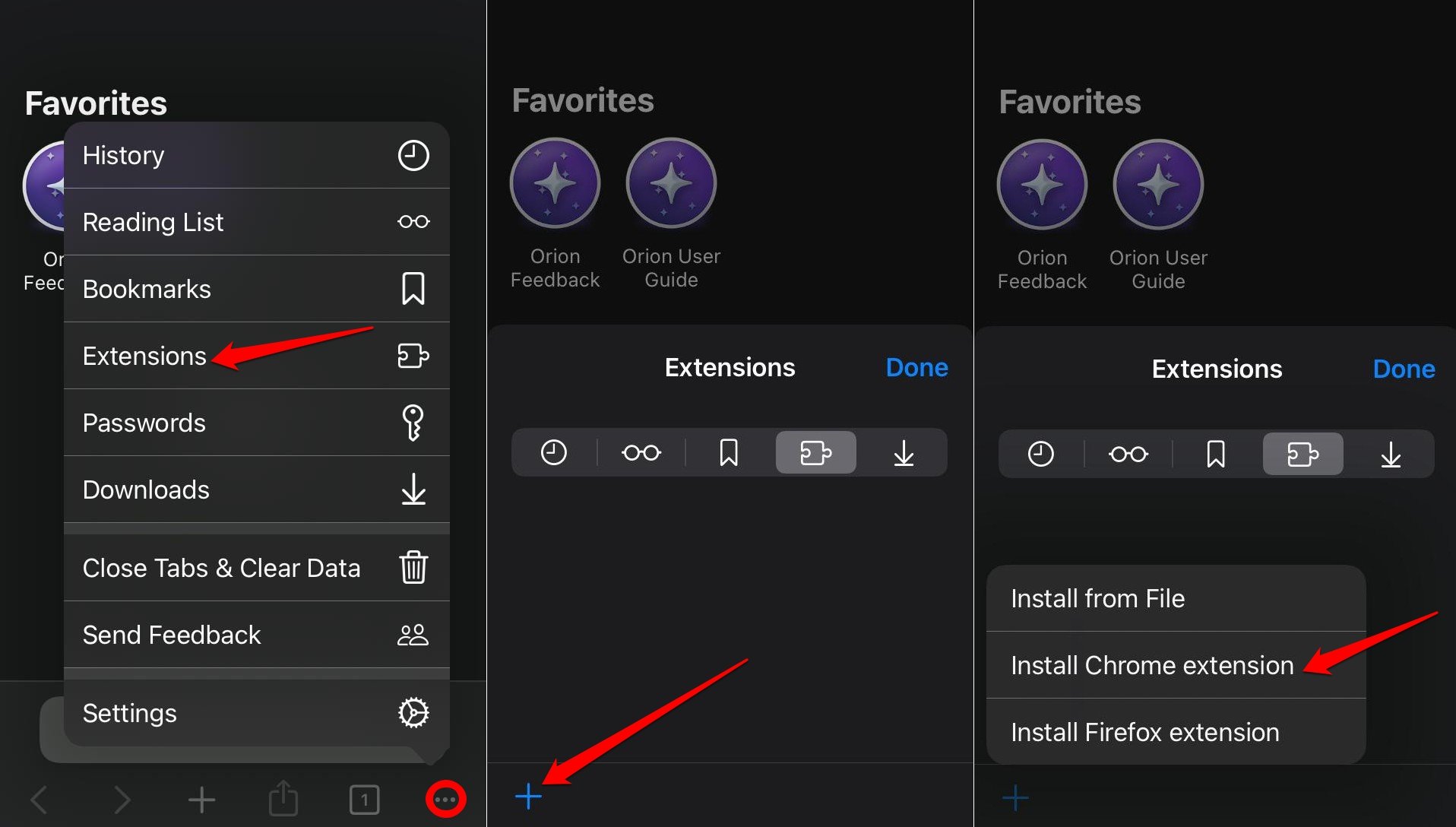
Task: Switch to History tab in right panel
Action: point(1041,455)
